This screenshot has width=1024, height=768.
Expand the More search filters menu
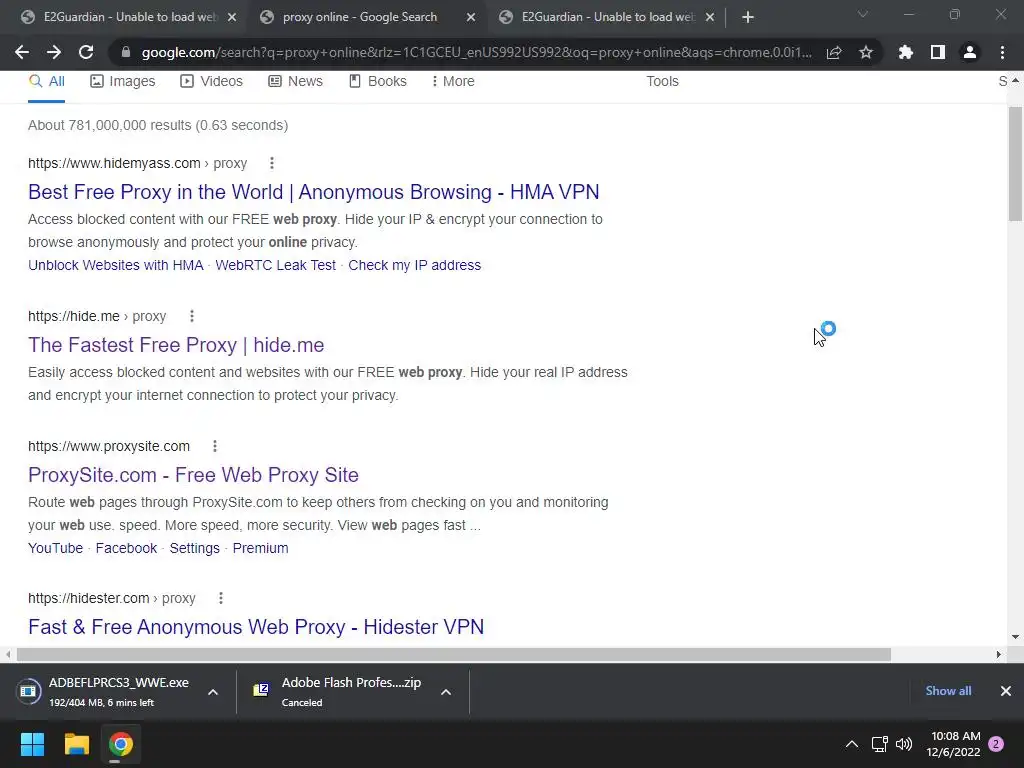pos(453,81)
